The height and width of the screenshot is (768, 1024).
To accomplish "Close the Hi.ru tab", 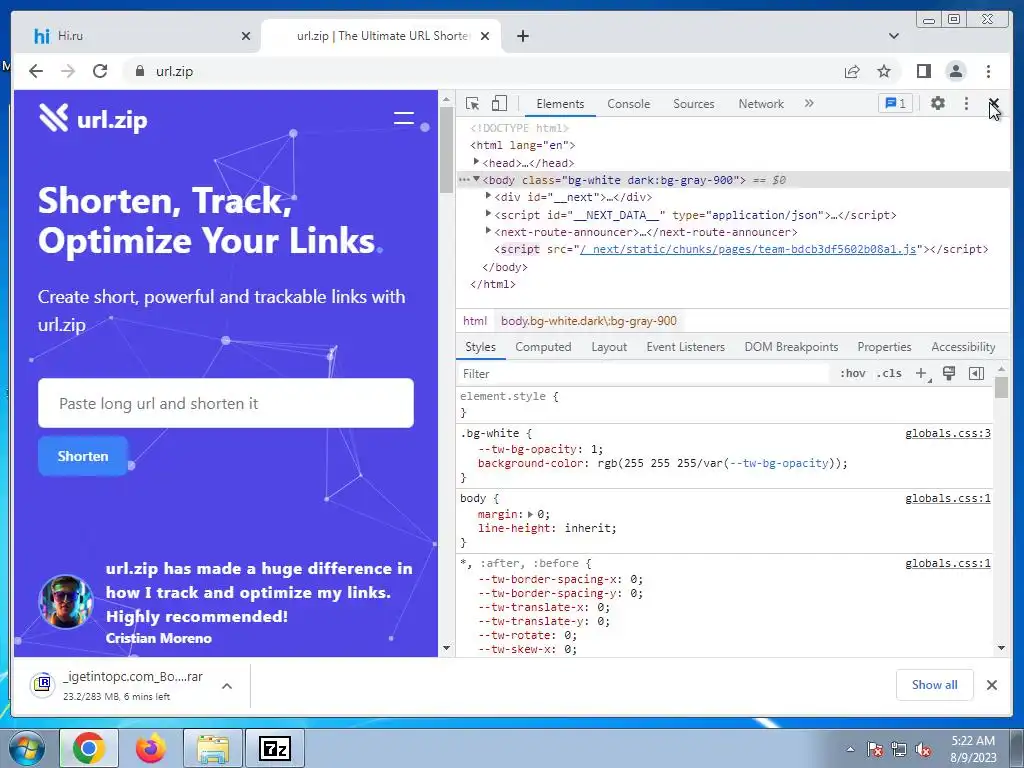I will (x=246, y=36).
